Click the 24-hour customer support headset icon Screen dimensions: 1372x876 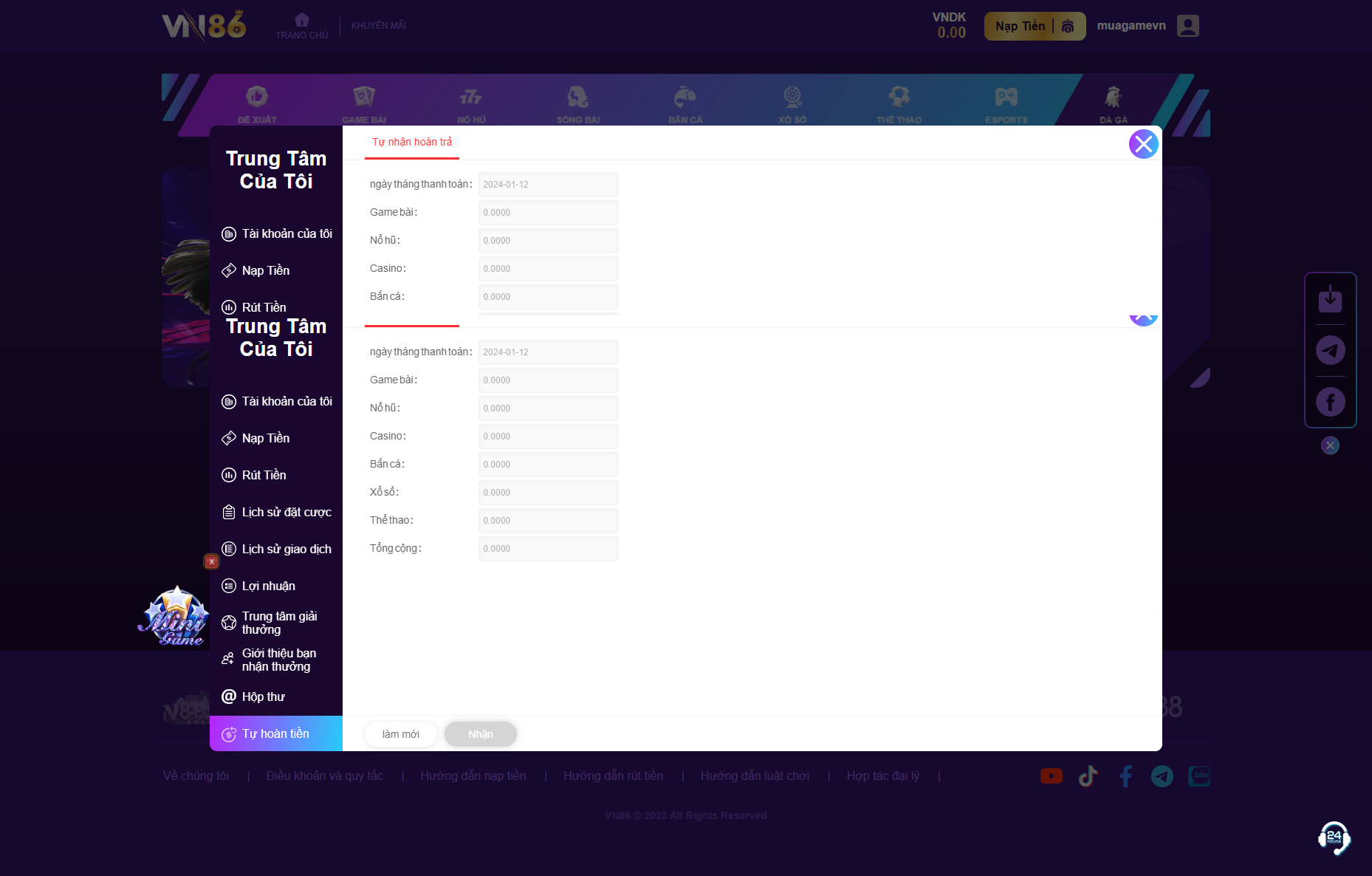point(1334,838)
